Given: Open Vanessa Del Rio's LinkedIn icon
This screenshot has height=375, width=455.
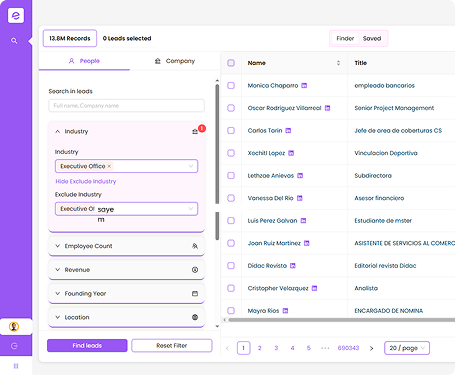Looking at the screenshot, I should click(300, 198).
